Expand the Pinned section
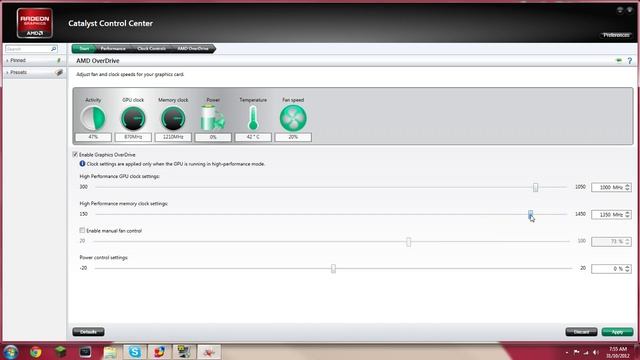 pos(7,60)
